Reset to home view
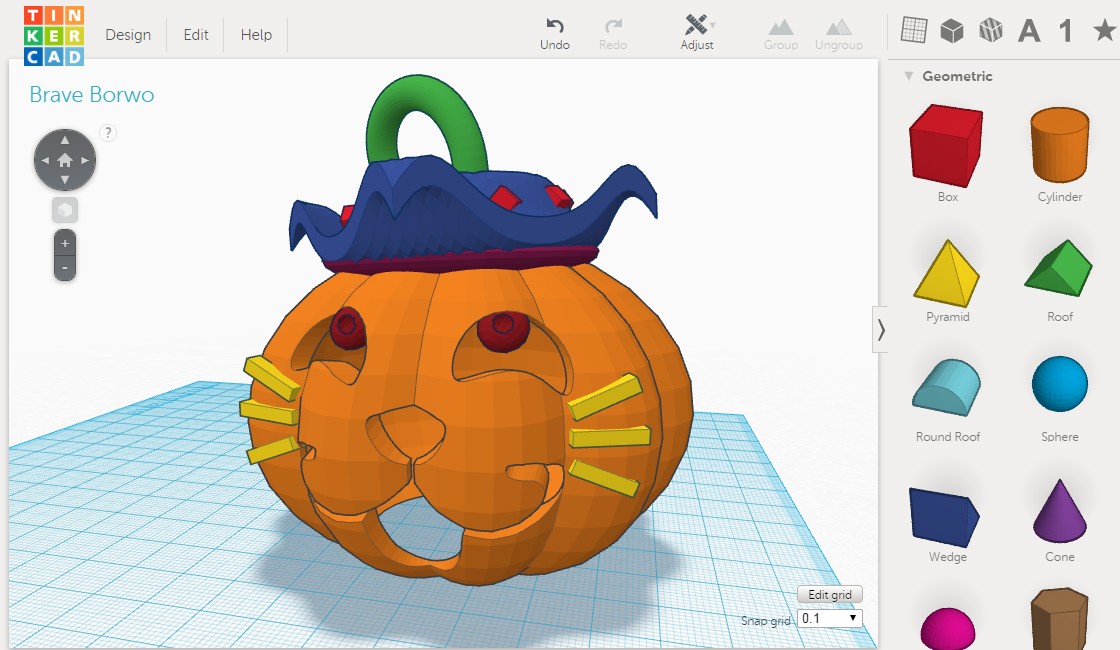This screenshot has width=1120, height=650. 65,160
